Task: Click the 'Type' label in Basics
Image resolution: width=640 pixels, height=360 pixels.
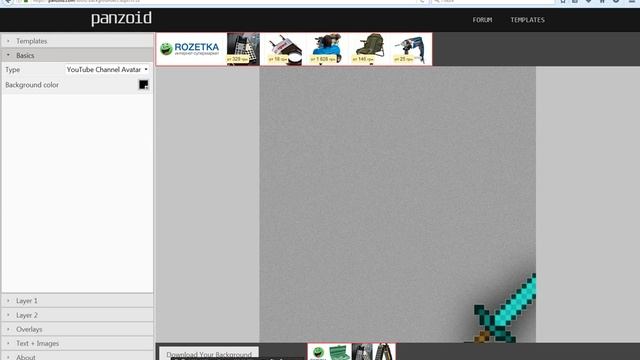Action: tap(13, 70)
